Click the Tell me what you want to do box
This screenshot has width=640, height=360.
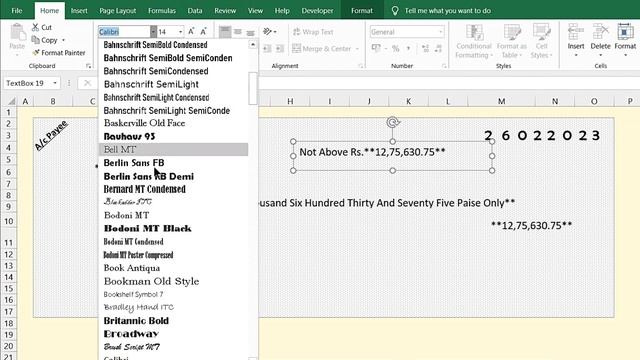(447, 11)
